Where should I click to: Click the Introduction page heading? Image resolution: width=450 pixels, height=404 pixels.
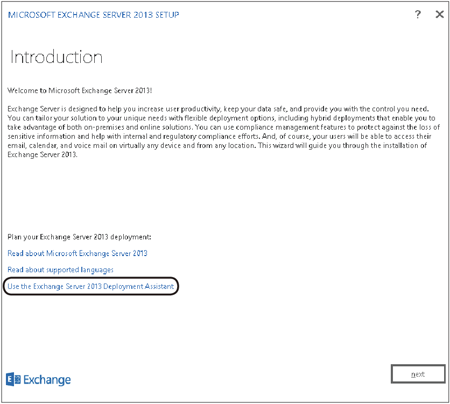[x=56, y=57]
